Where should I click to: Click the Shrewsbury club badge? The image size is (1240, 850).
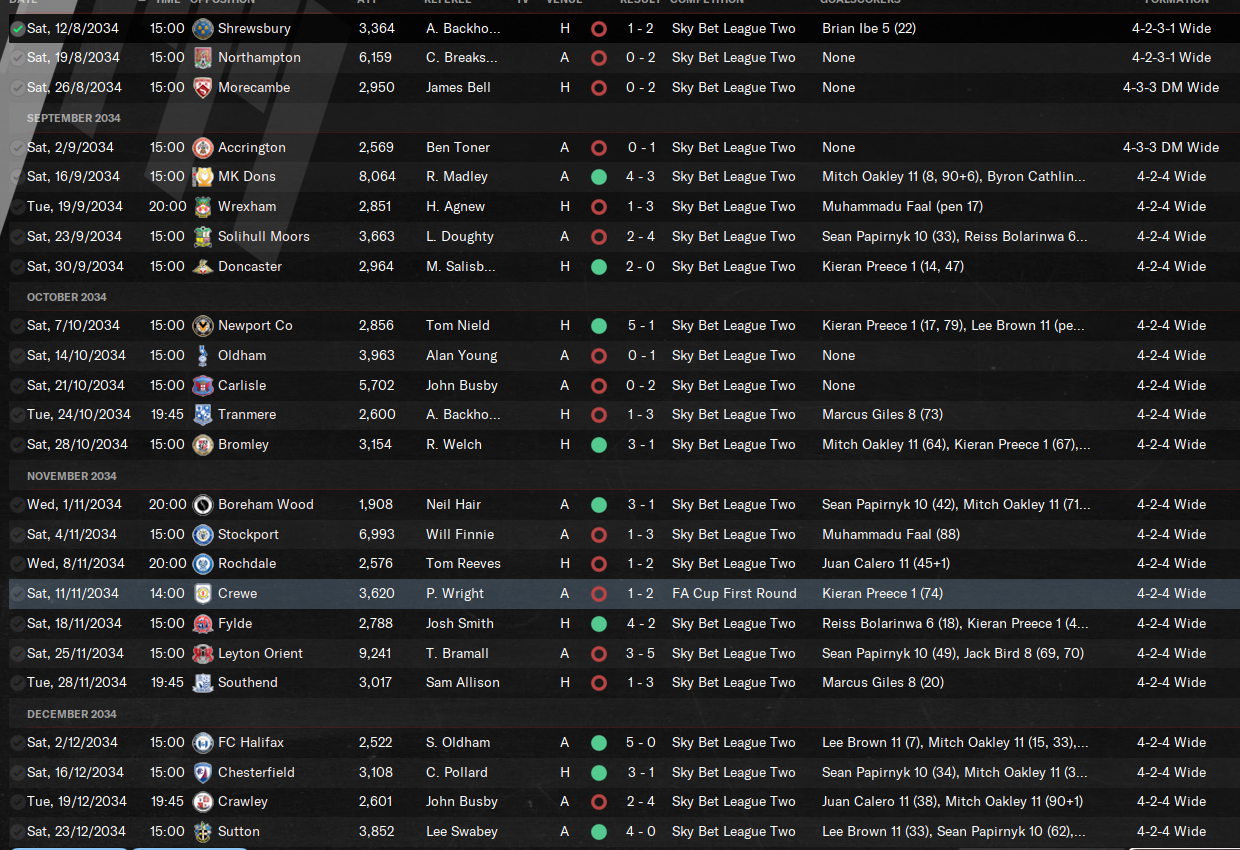coord(203,28)
